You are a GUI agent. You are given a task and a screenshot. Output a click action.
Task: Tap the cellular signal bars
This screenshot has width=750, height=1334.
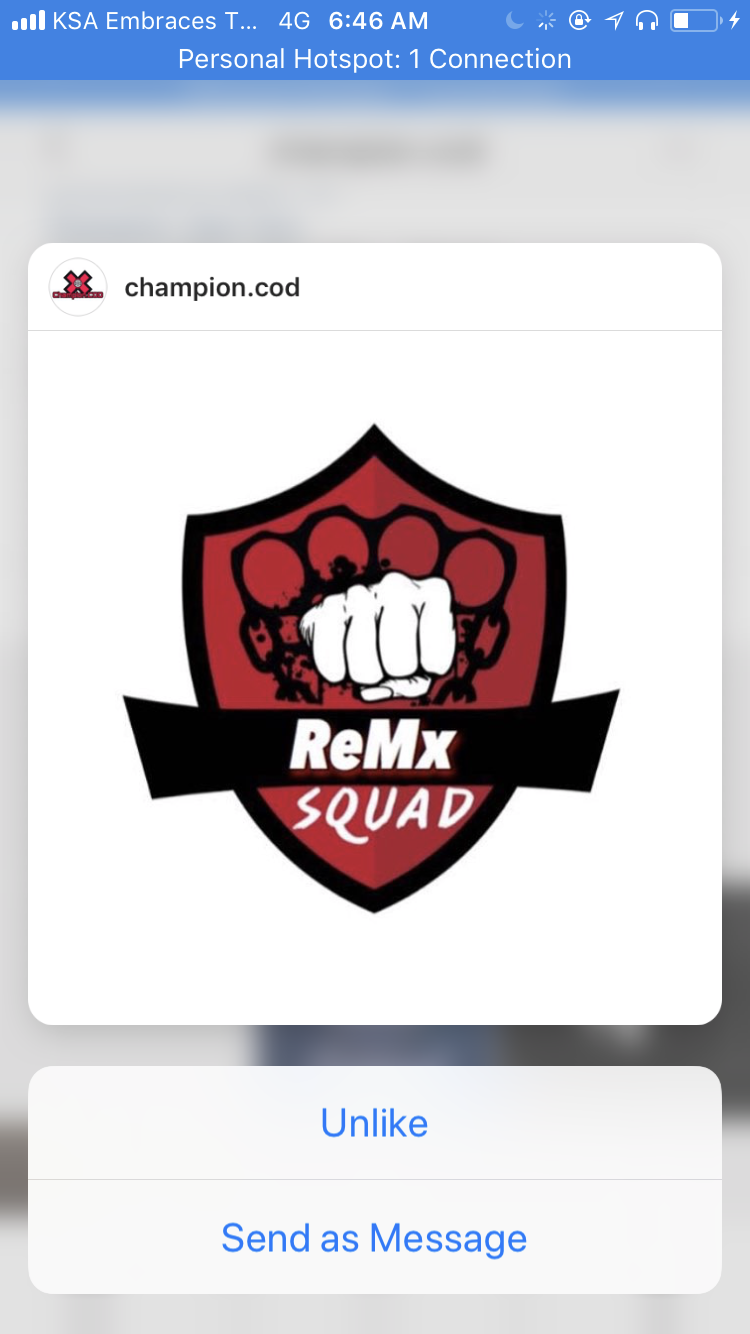pyautogui.click(x=28, y=20)
